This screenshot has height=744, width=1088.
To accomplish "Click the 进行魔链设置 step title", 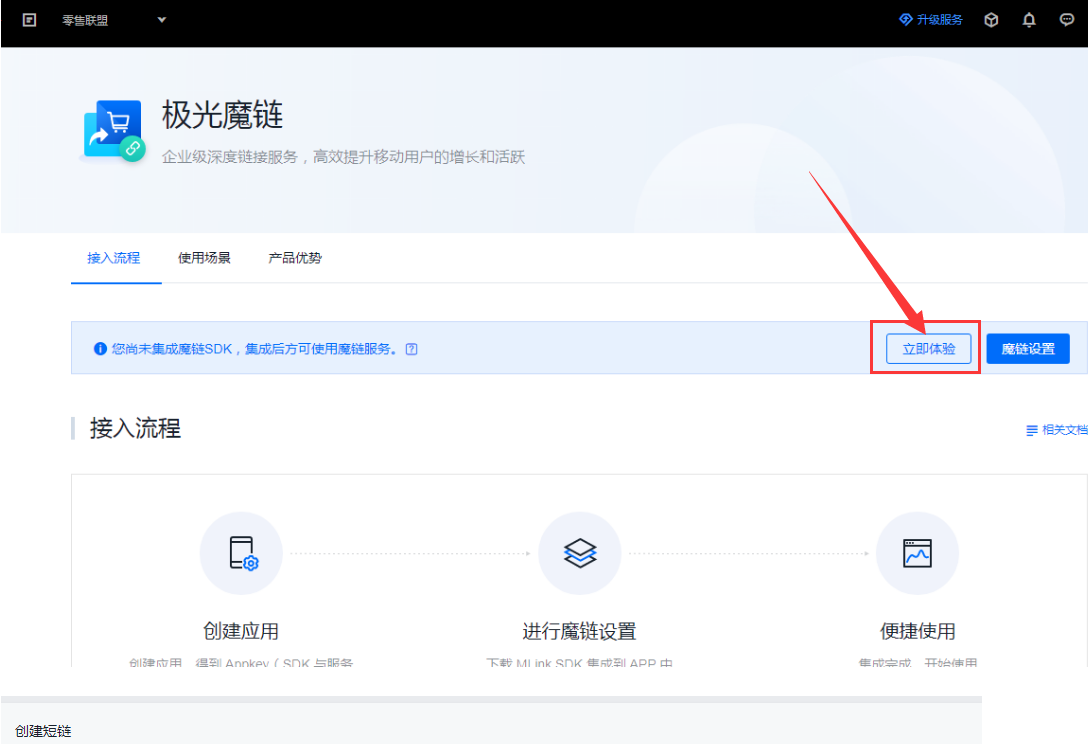I will (579, 631).
